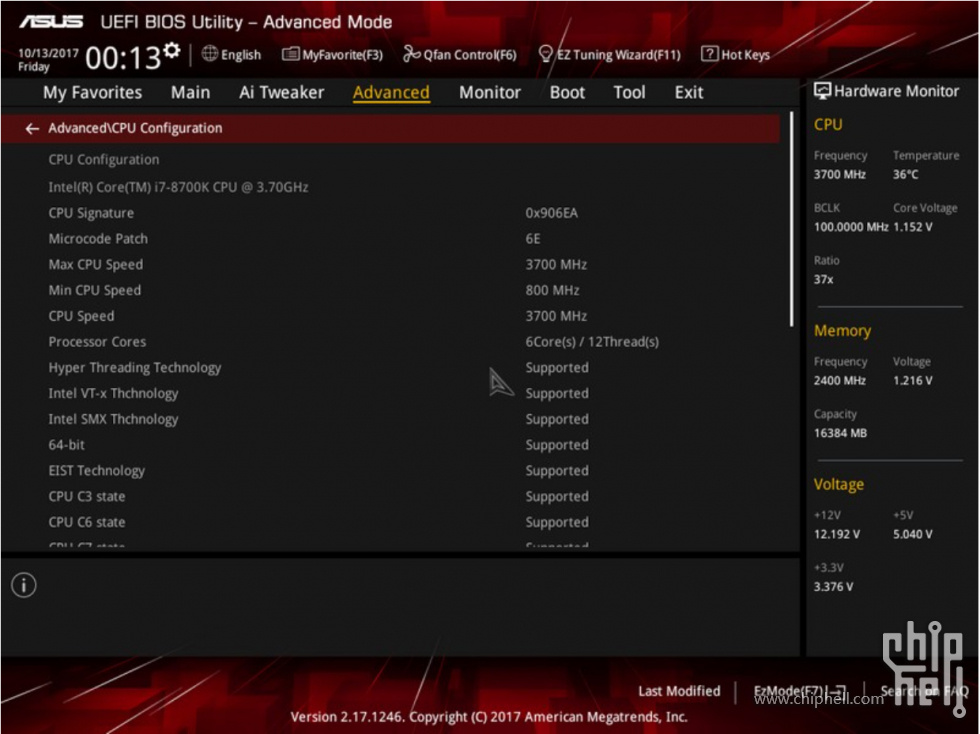980x734 pixels.
Task: Click the MyFavorite(F3) label
Action: pos(342,55)
